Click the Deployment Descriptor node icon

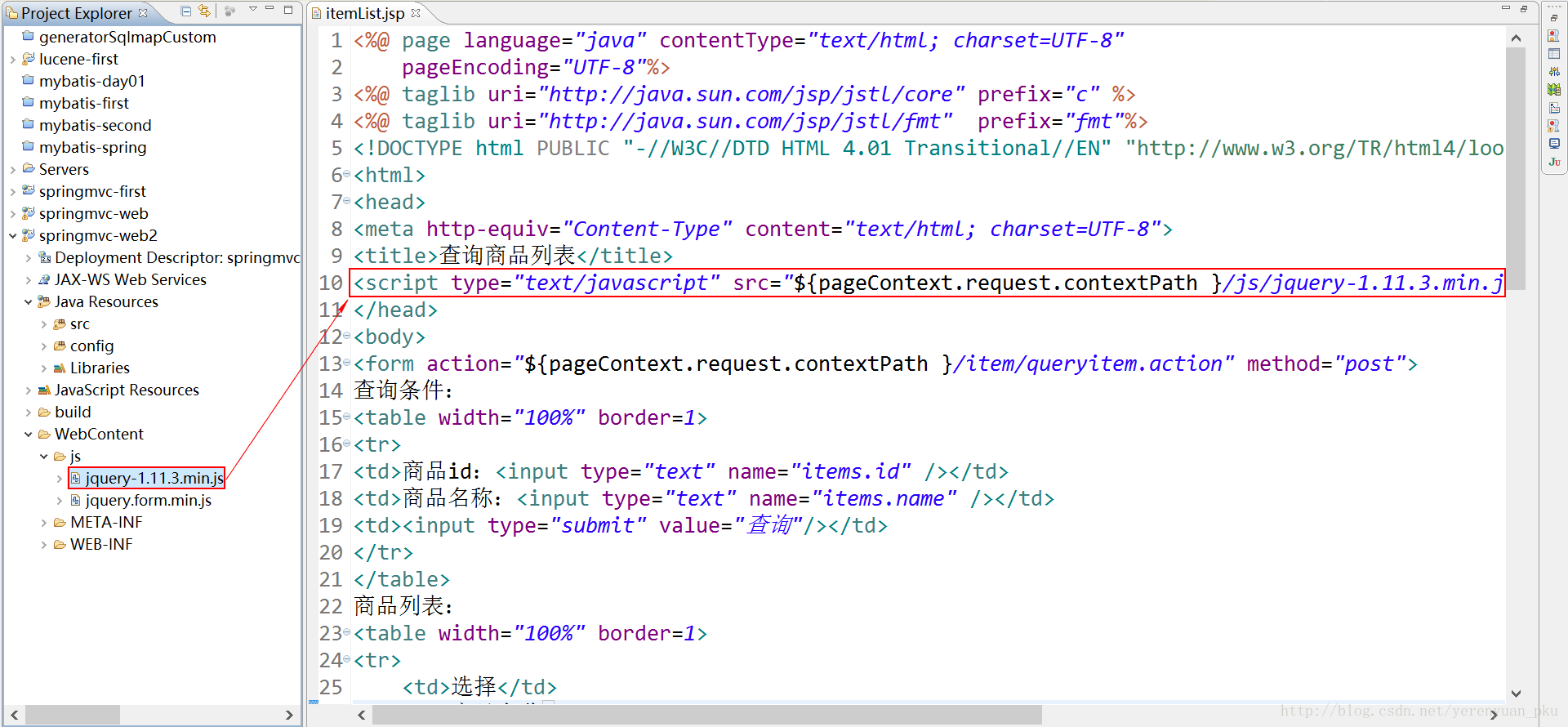tap(44, 256)
